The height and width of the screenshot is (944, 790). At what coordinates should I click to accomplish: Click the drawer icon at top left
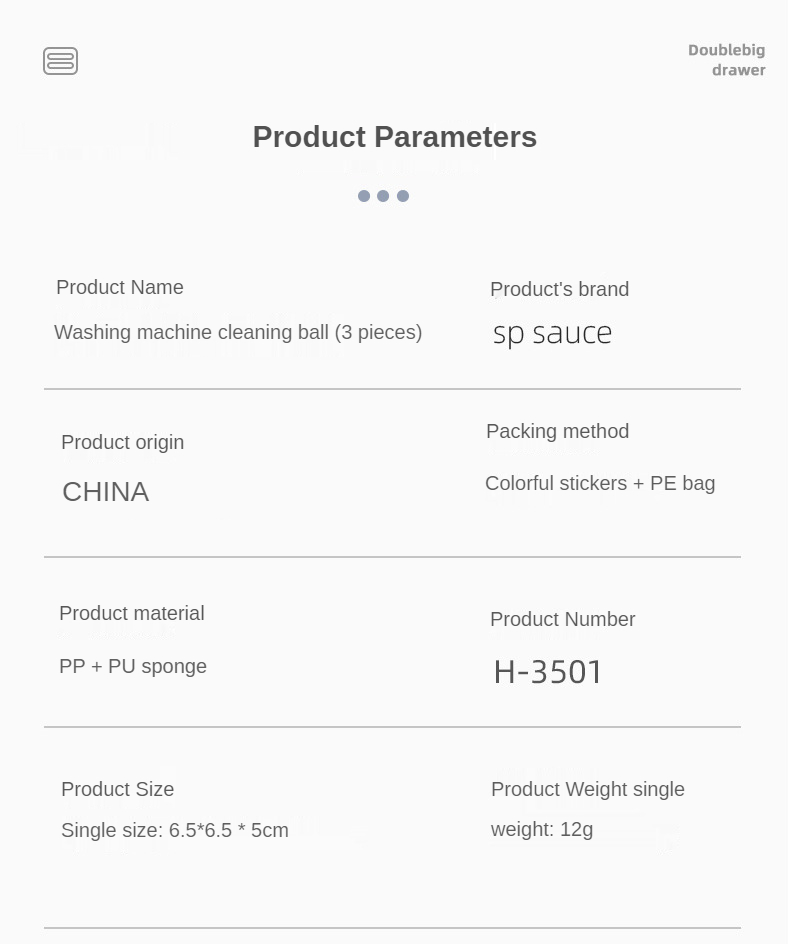[60, 61]
